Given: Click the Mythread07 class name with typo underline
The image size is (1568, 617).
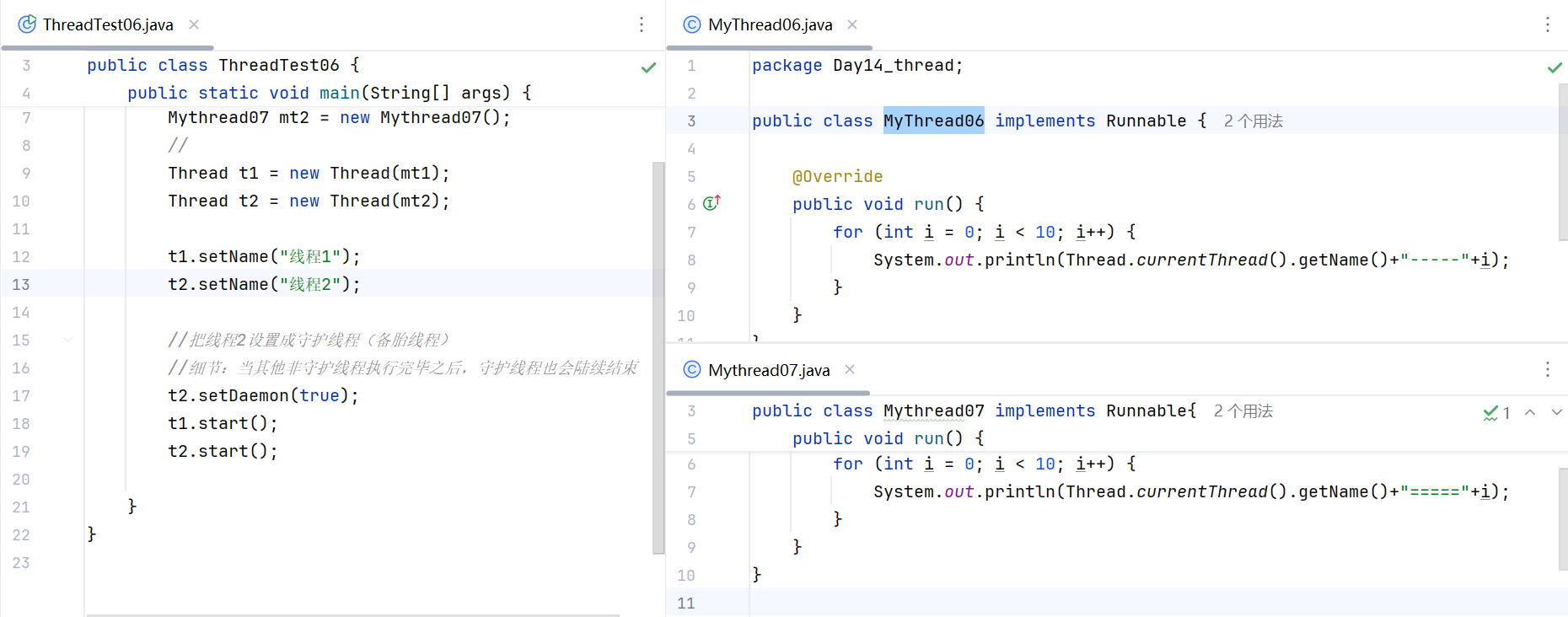Looking at the screenshot, I should (x=933, y=410).
